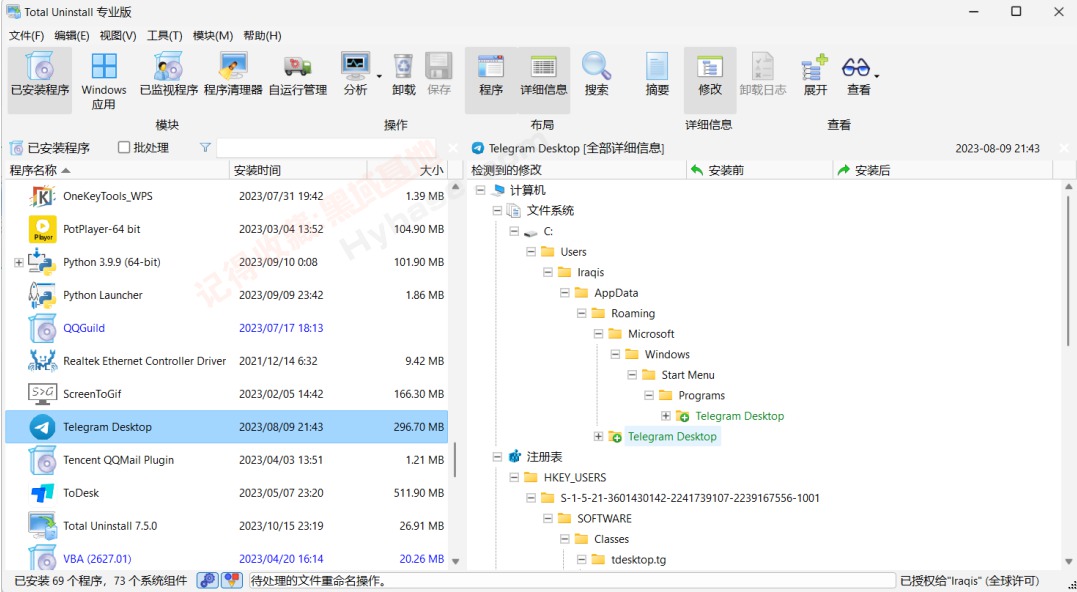
Task: Click the 安装前 column header
Action: tap(760, 170)
